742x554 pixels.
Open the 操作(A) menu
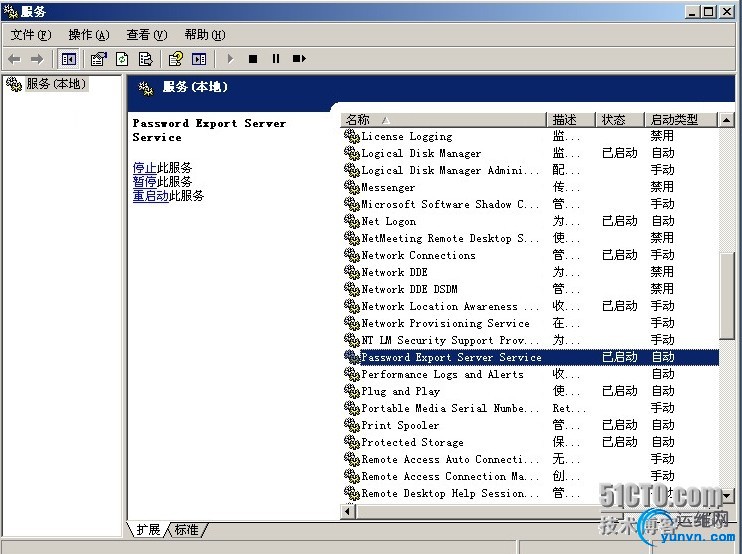tap(89, 35)
